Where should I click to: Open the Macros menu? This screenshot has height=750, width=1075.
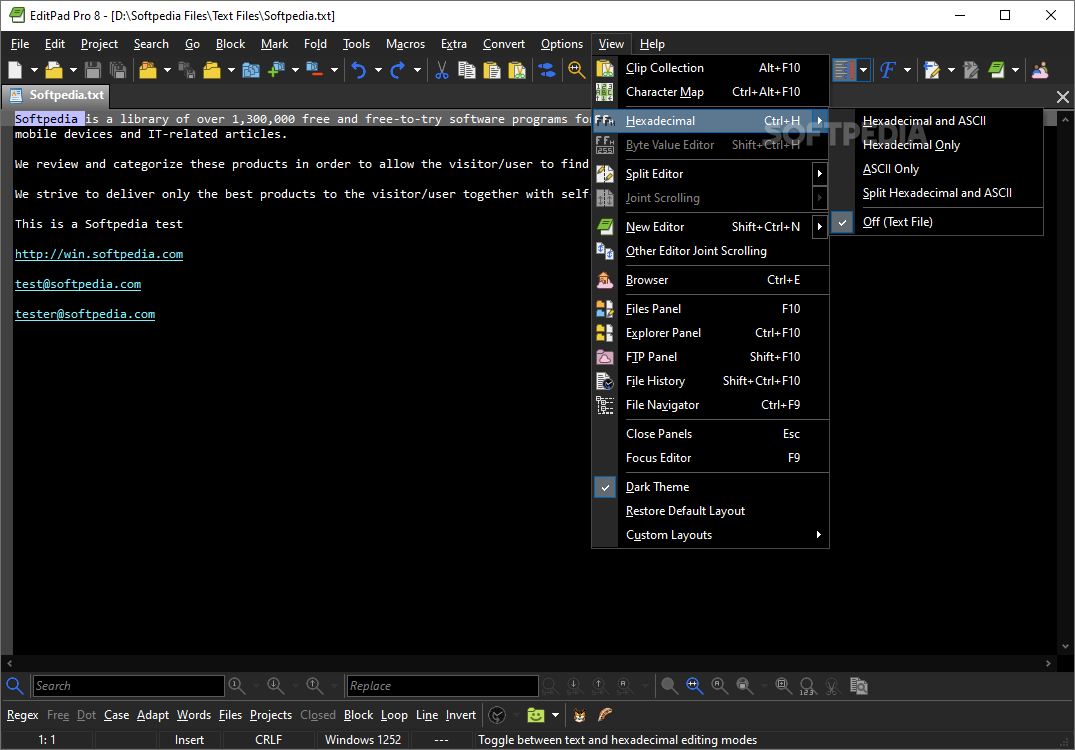(x=405, y=44)
